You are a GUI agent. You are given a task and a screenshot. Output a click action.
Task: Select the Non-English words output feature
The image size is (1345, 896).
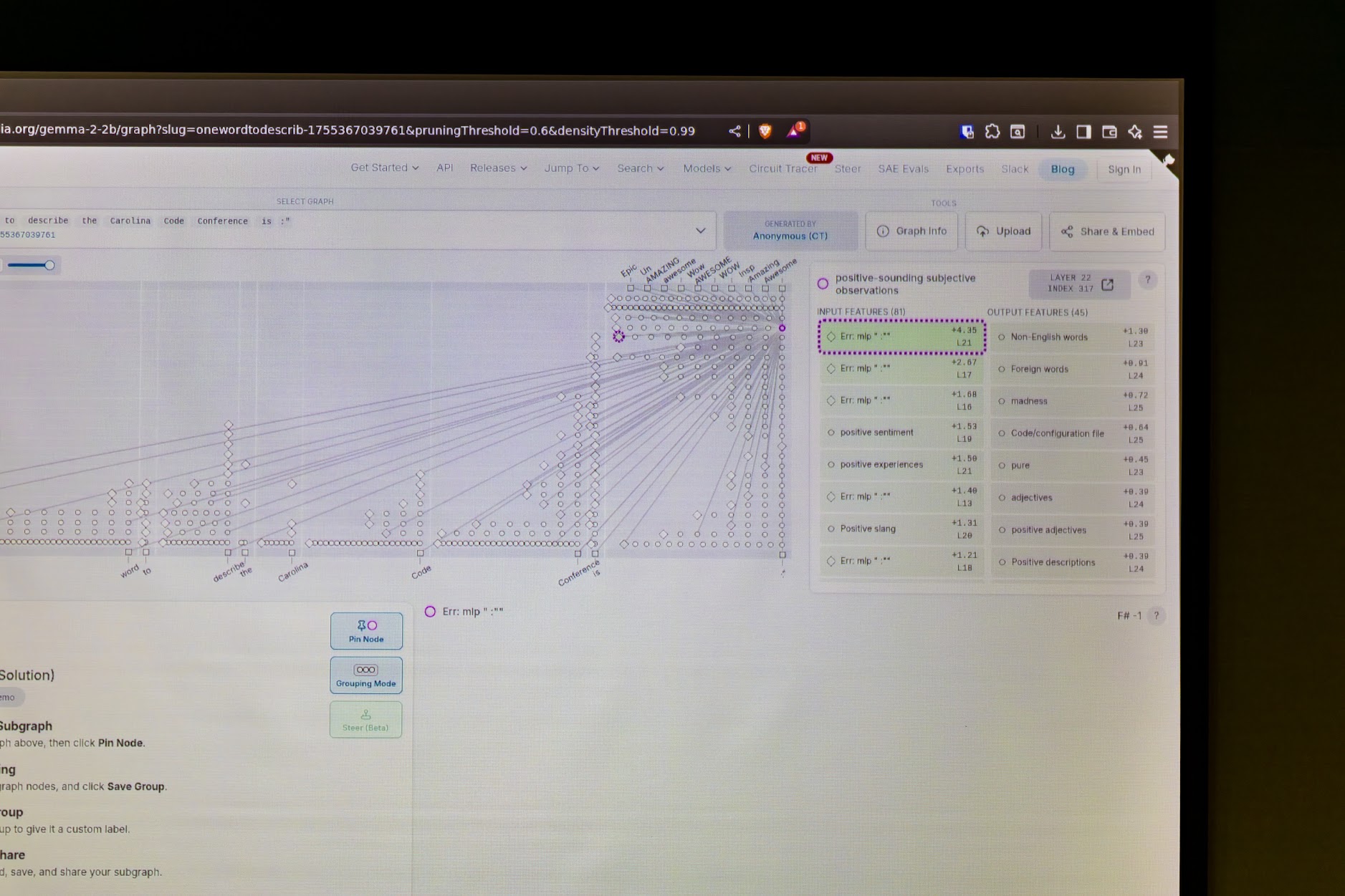click(x=1073, y=337)
